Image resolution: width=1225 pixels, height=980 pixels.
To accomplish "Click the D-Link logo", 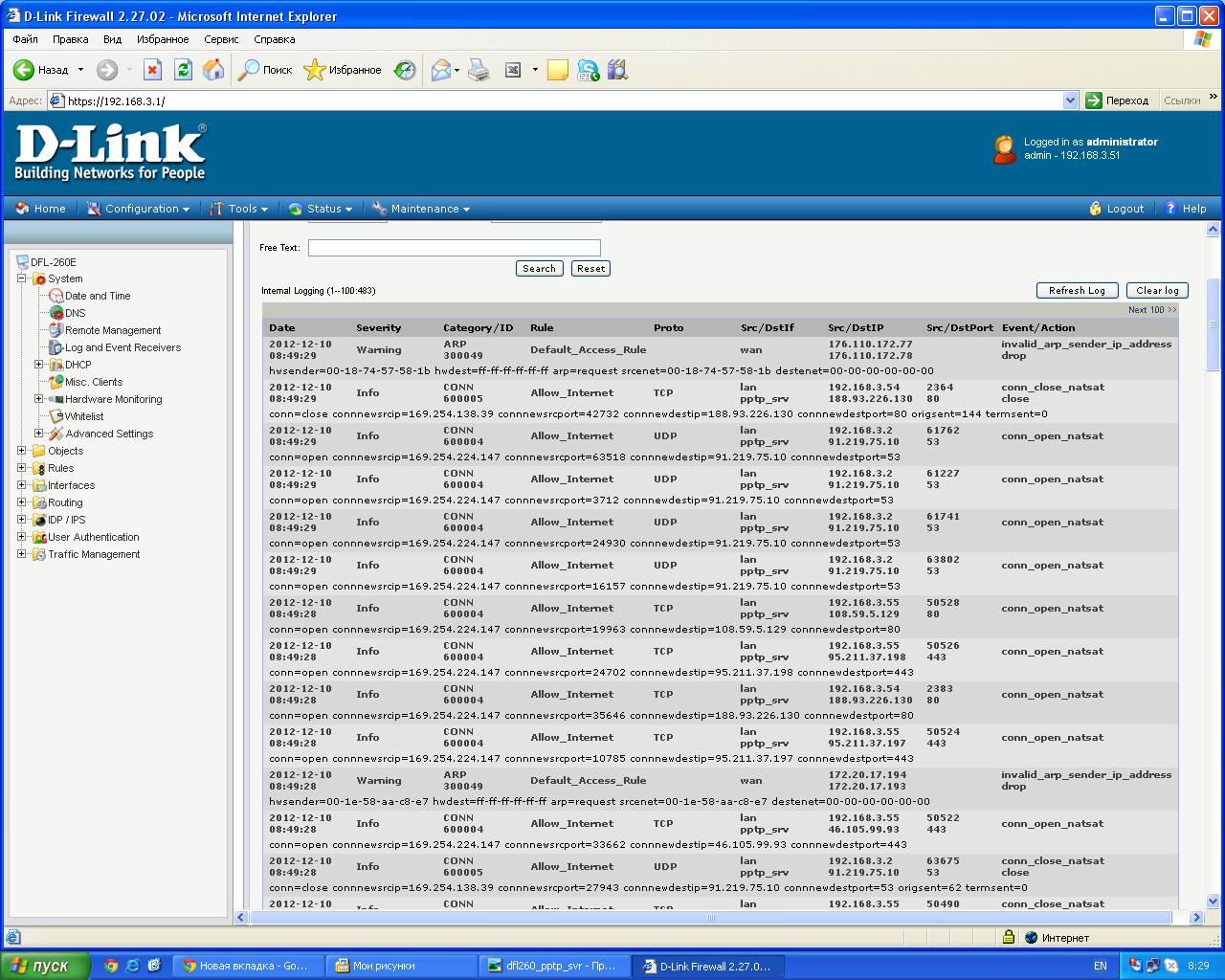I will click(x=110, y=153).
